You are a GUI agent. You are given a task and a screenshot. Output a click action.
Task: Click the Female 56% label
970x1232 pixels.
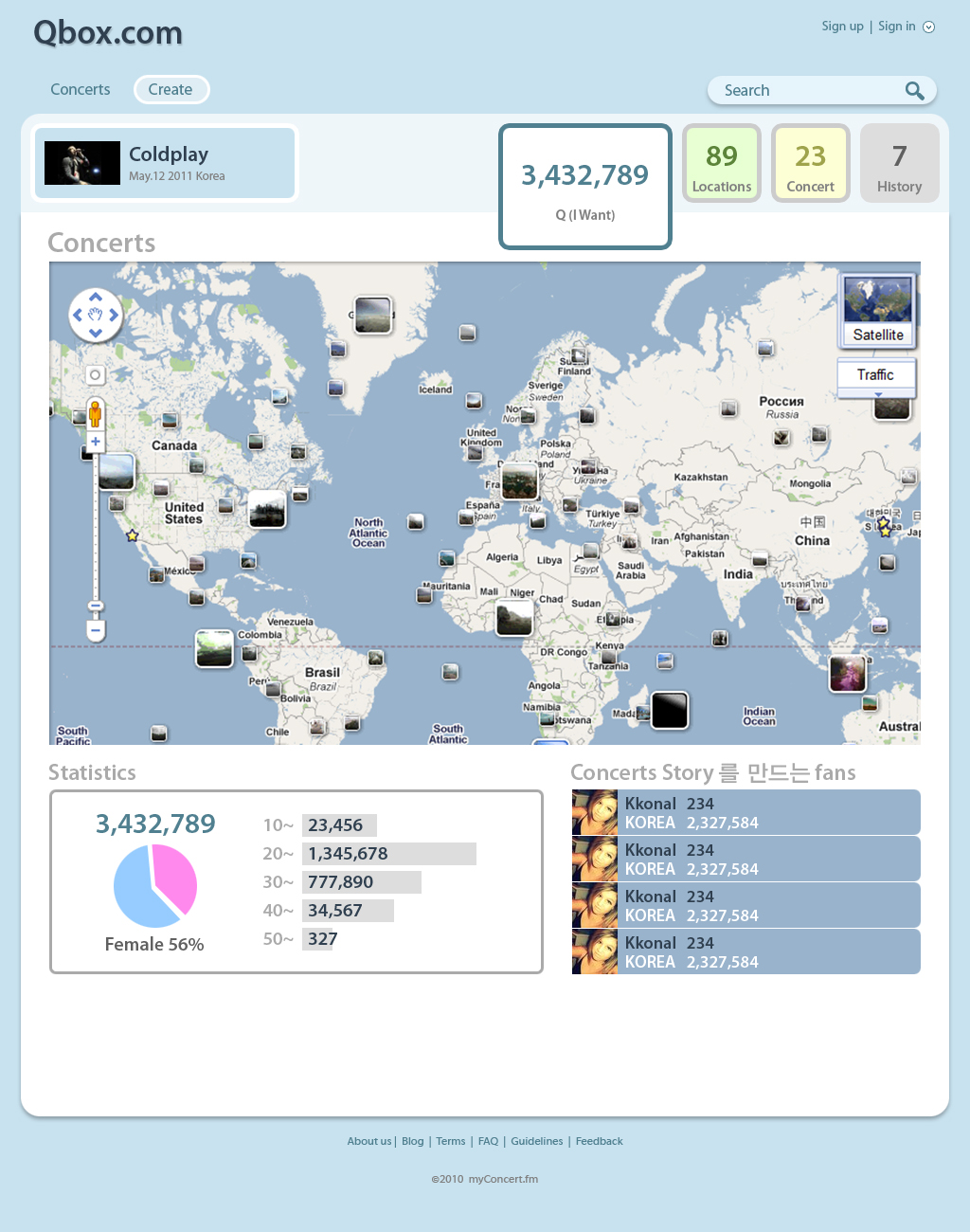click(154, 945)
